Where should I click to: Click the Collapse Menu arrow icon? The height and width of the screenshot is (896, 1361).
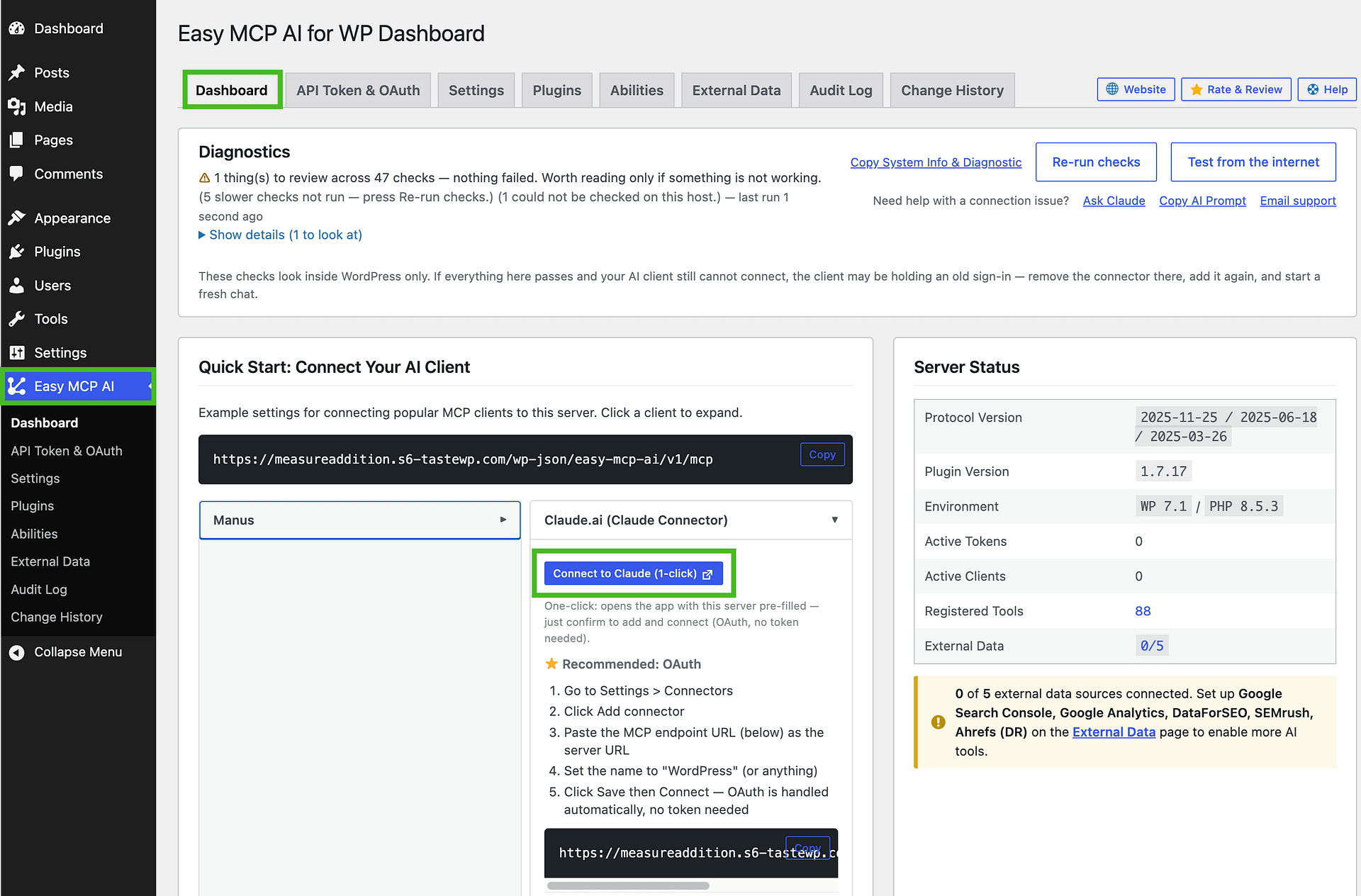17,652
